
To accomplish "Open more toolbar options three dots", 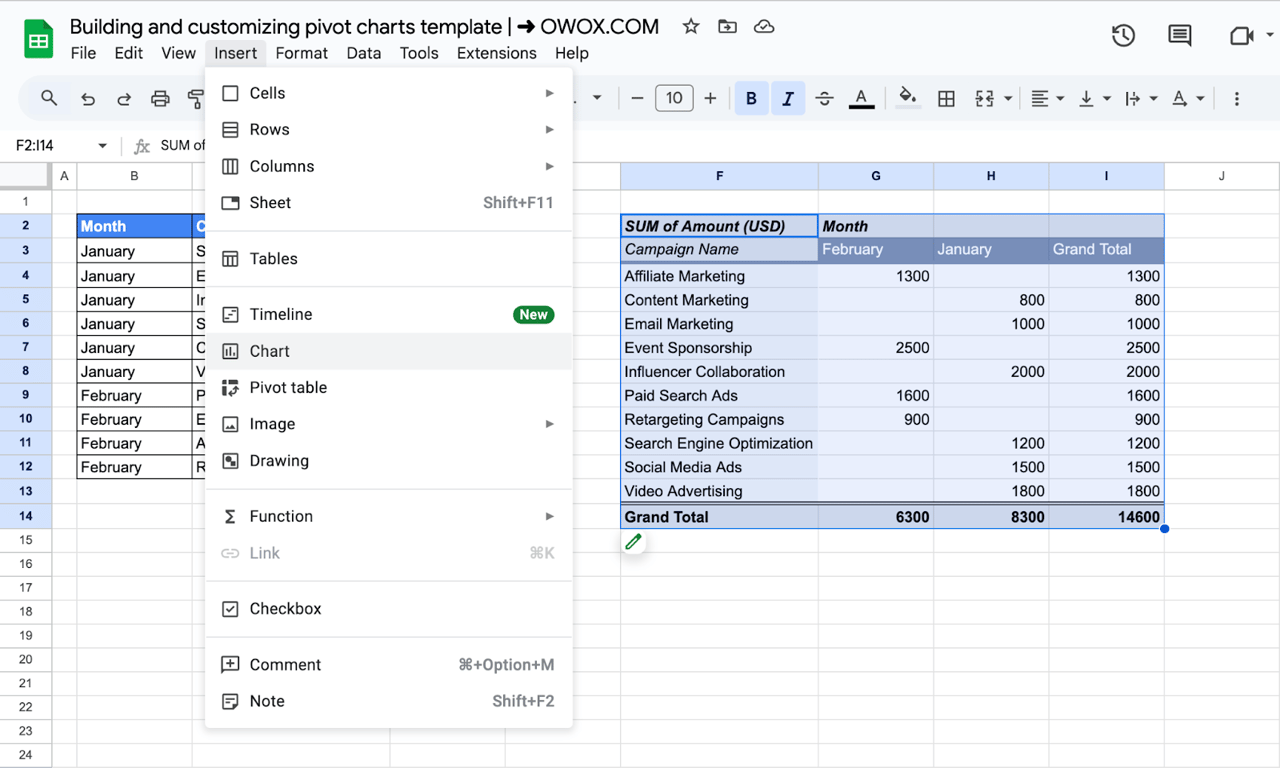I will click(x=1237, y=98).
